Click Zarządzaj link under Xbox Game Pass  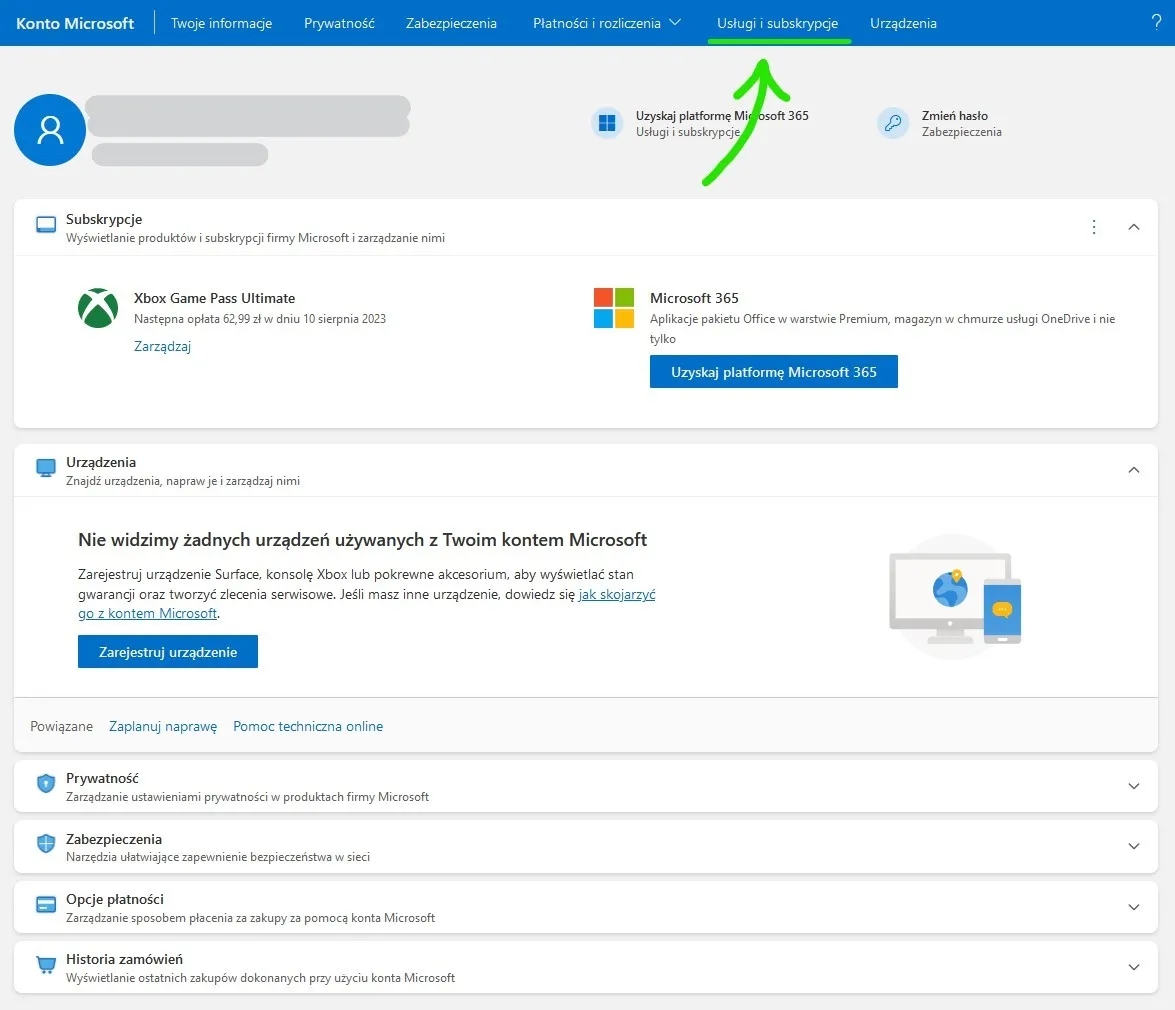(x=162, y=346)
